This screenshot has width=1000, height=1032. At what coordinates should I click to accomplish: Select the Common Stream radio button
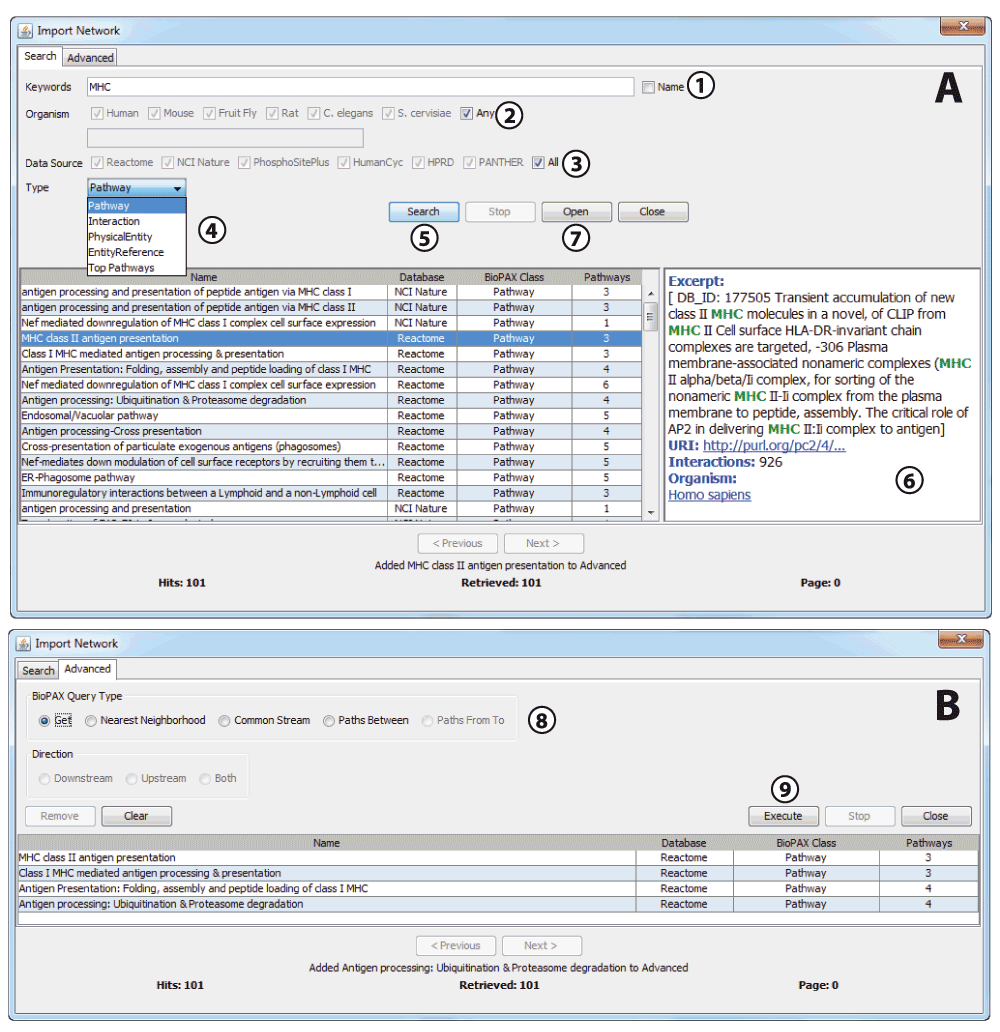(224, 721)
